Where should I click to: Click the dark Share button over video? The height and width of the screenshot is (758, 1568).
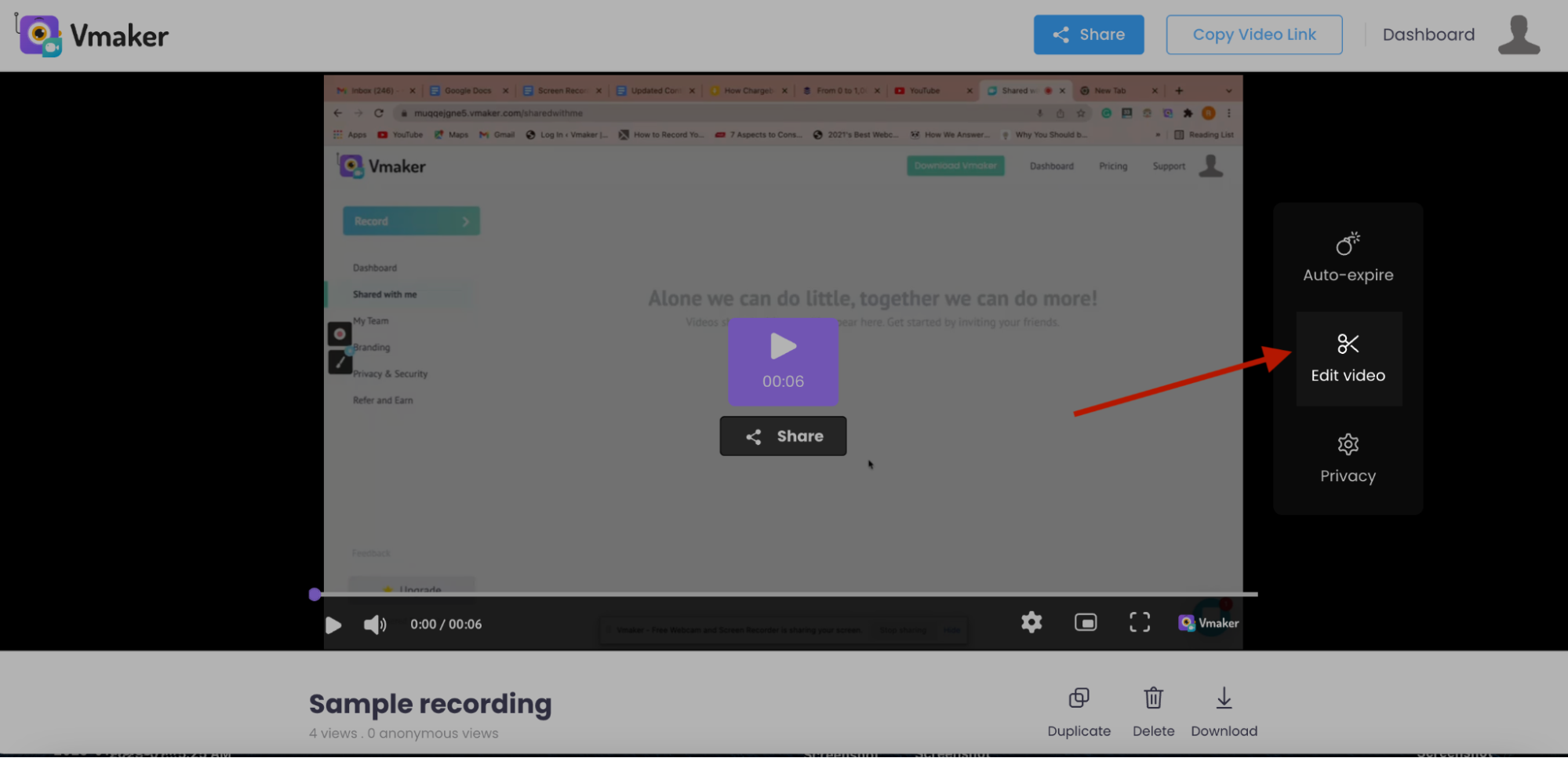tap(783, 436)
